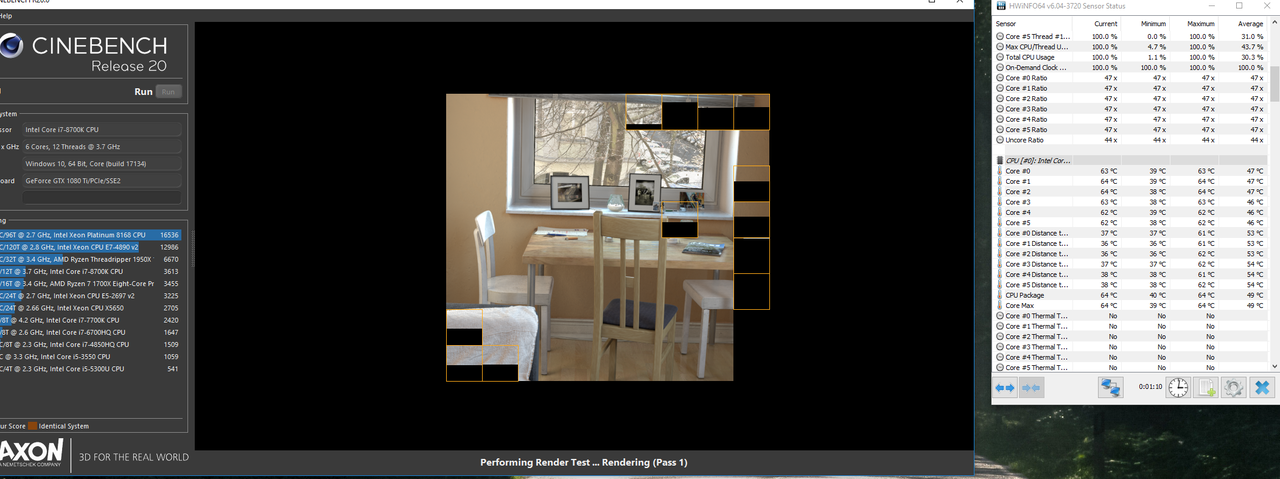Click the HWiNFO64 title bar app icon

[999, 6]
